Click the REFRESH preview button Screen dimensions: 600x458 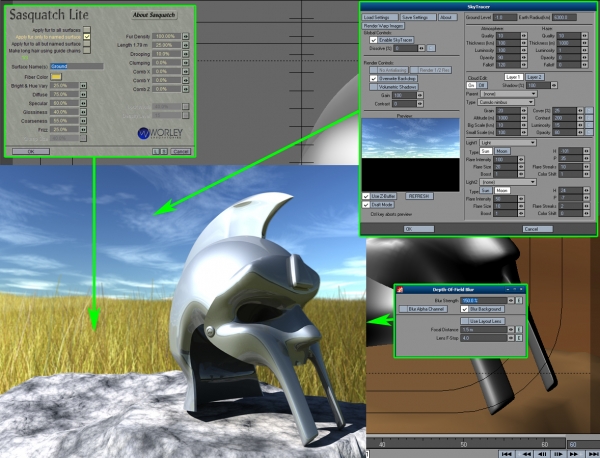tap(419, 196)
